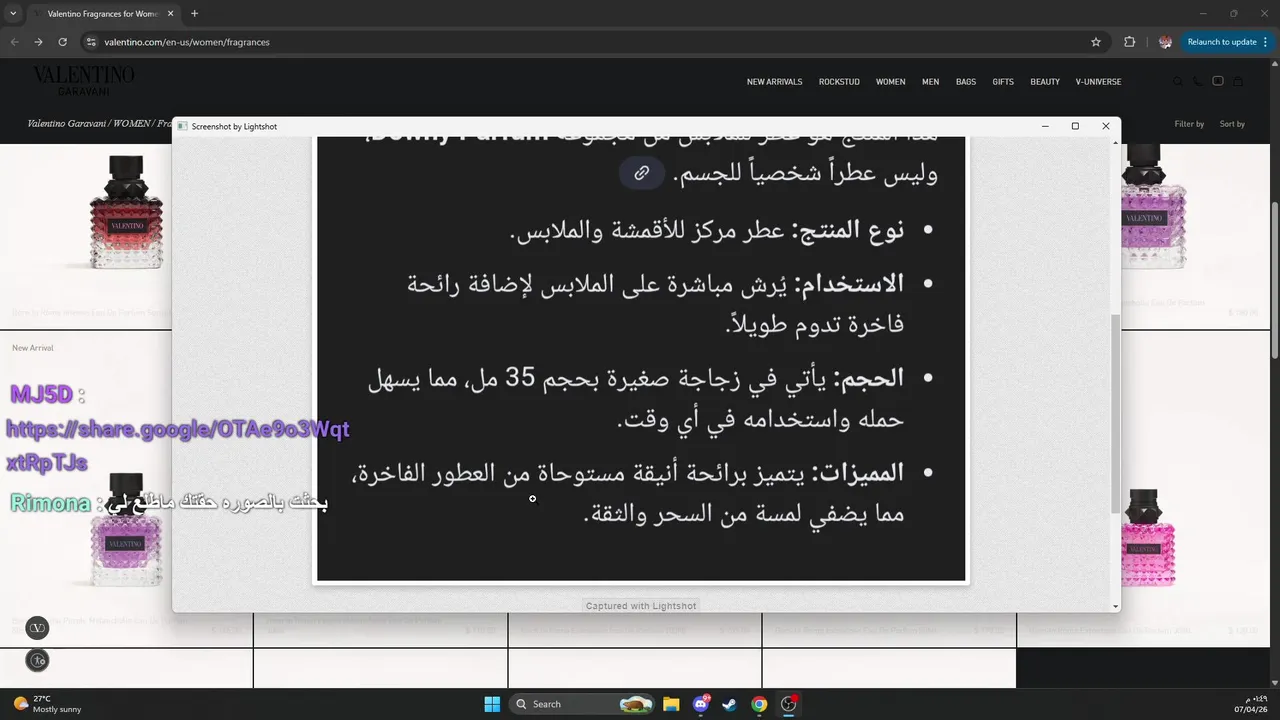Reload the Valentino page
Image resolution: width=1280 pixels, height=720 pixels.
(62, 42)
